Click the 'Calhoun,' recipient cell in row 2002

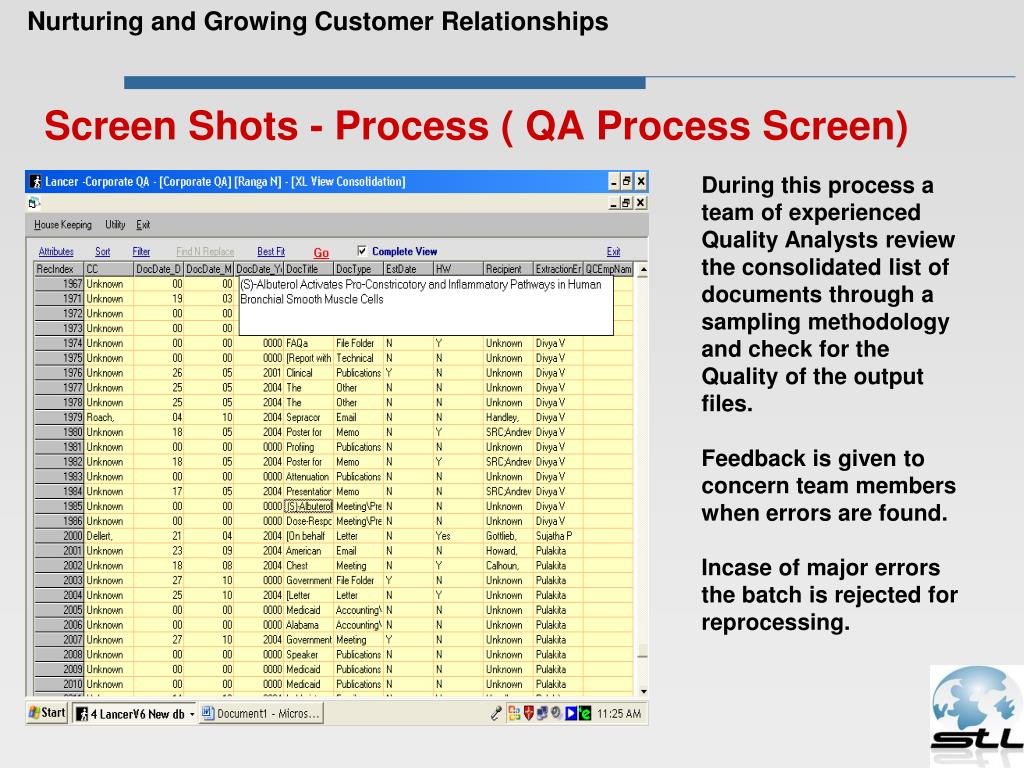click(508, 566)
